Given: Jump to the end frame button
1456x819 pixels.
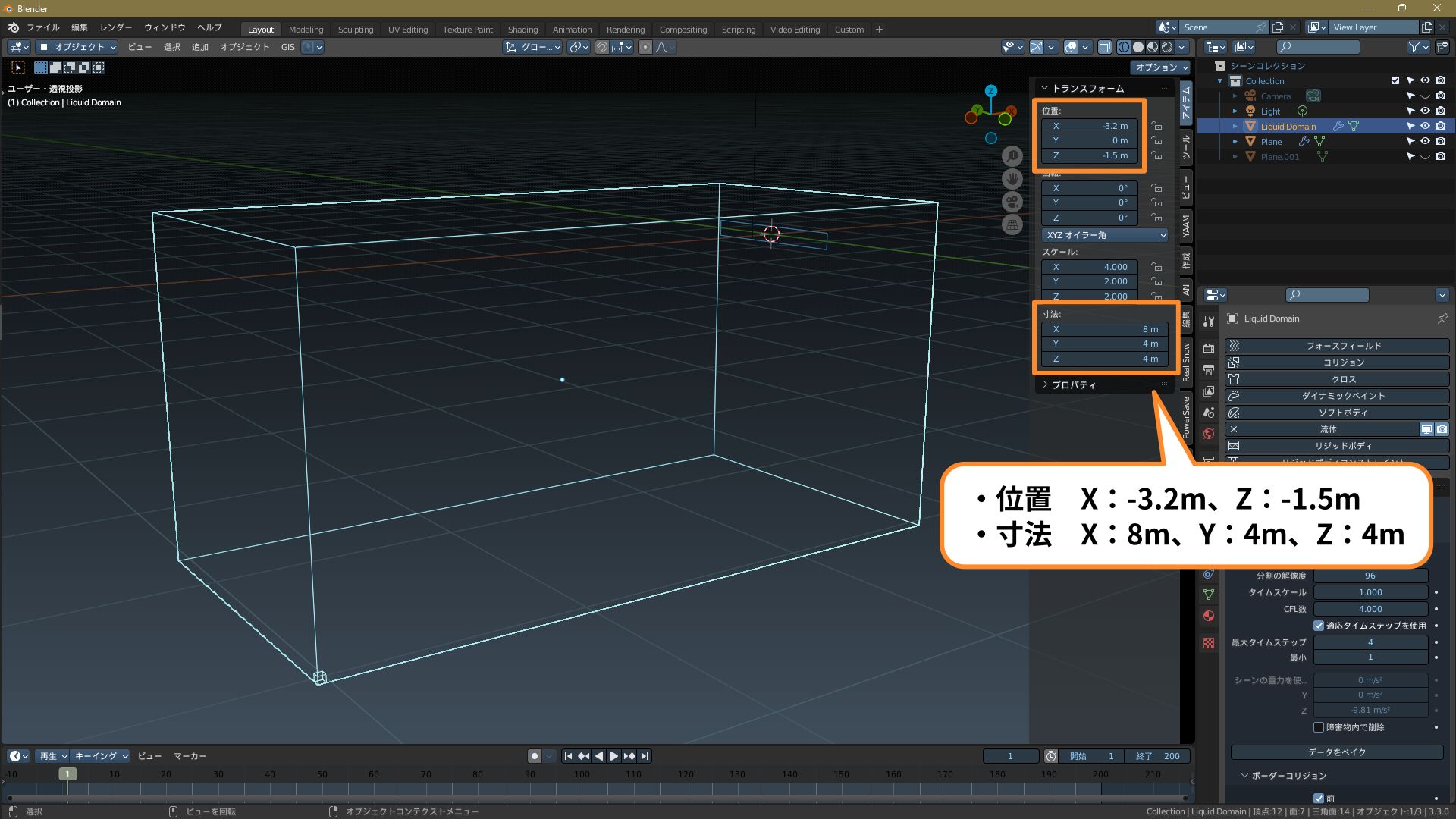Looking at the screenshot, I should (645, 756).
